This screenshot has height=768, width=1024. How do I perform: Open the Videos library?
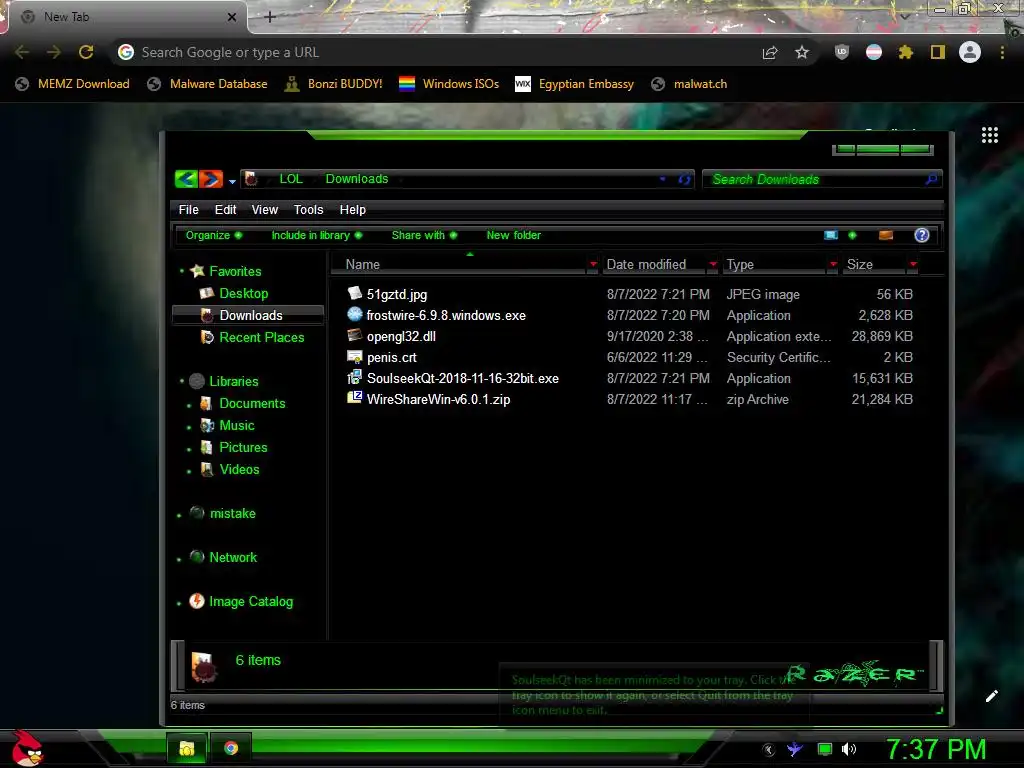(x=239, y=470)
